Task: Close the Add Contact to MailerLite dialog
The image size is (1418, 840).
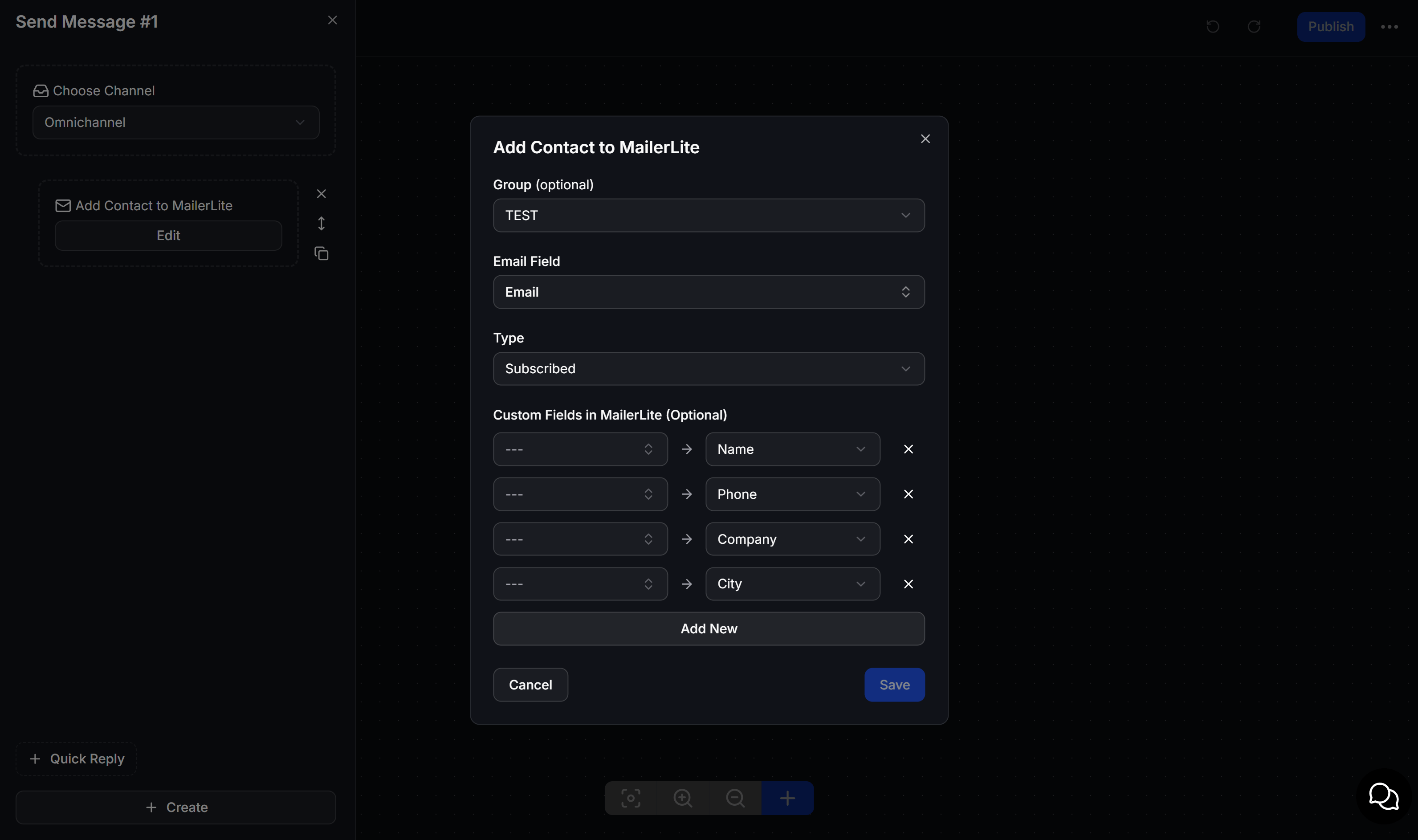Action: pos(925,139)
